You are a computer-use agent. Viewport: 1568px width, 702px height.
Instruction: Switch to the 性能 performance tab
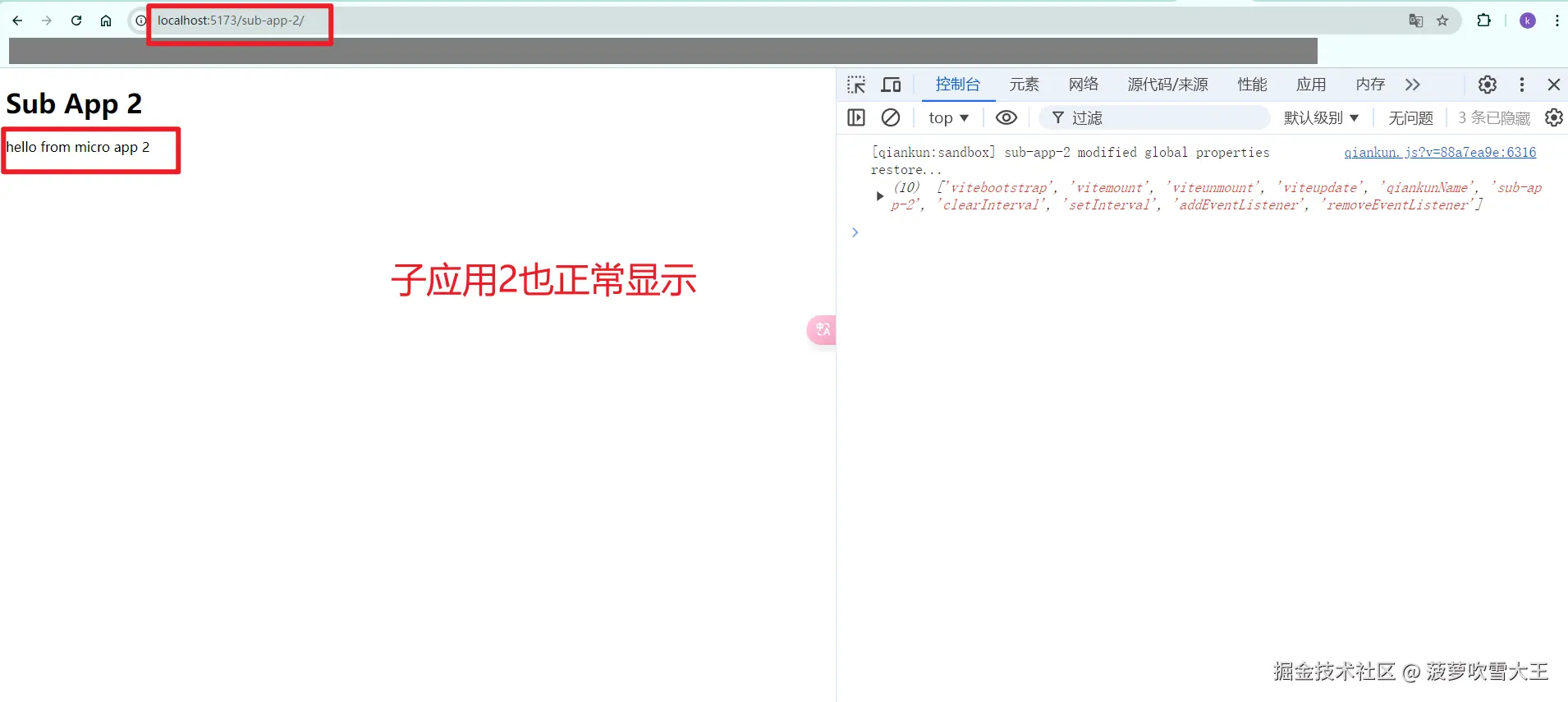pyautogui.click(x=1253, y=85)
